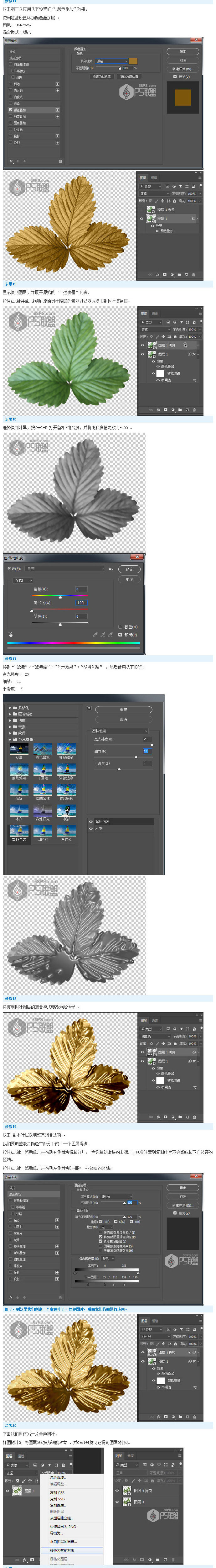Choose 快速导出为 PNG in context menu
This screenshot has height=1568, width=216.
click(x=63, y=1526)
